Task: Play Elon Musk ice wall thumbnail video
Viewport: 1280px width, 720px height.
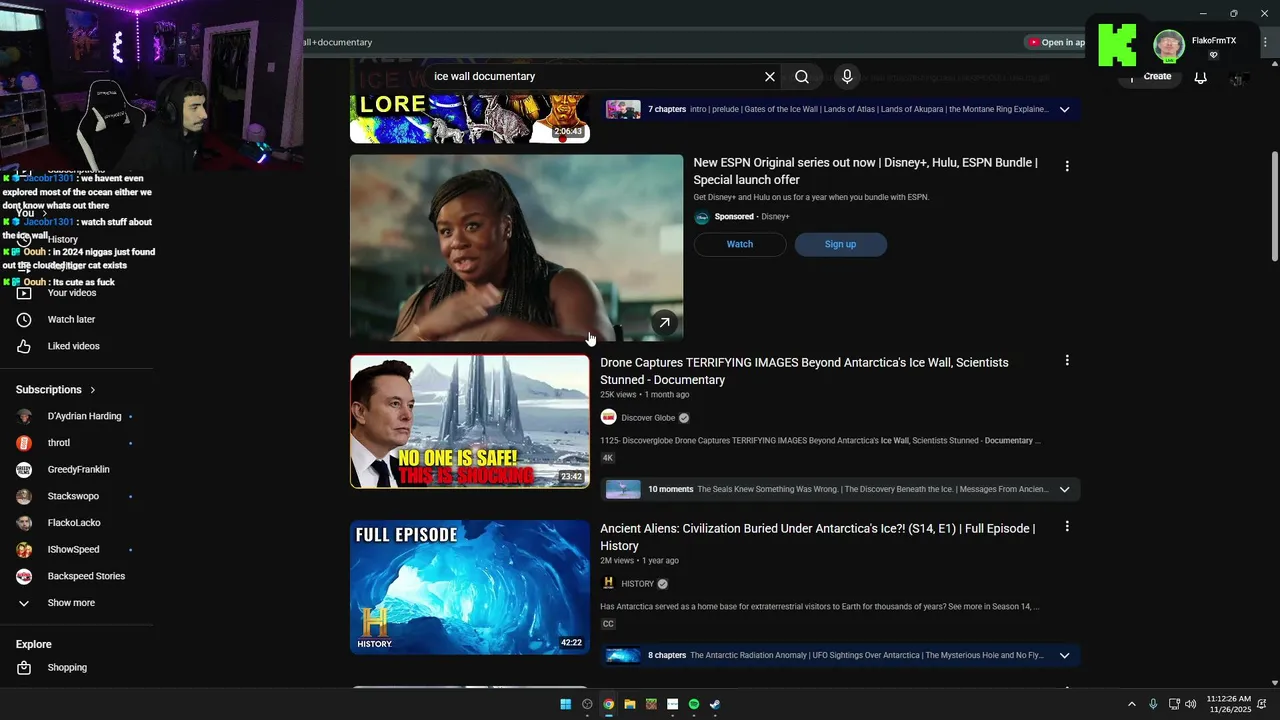Action: click(x=469, y=421)
